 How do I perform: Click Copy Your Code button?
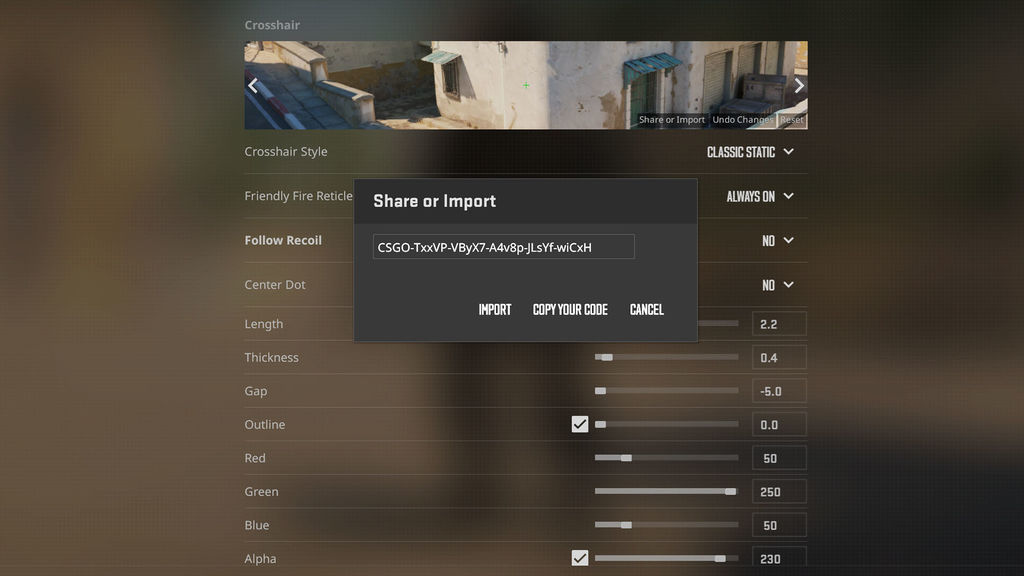tap(570, 310)
